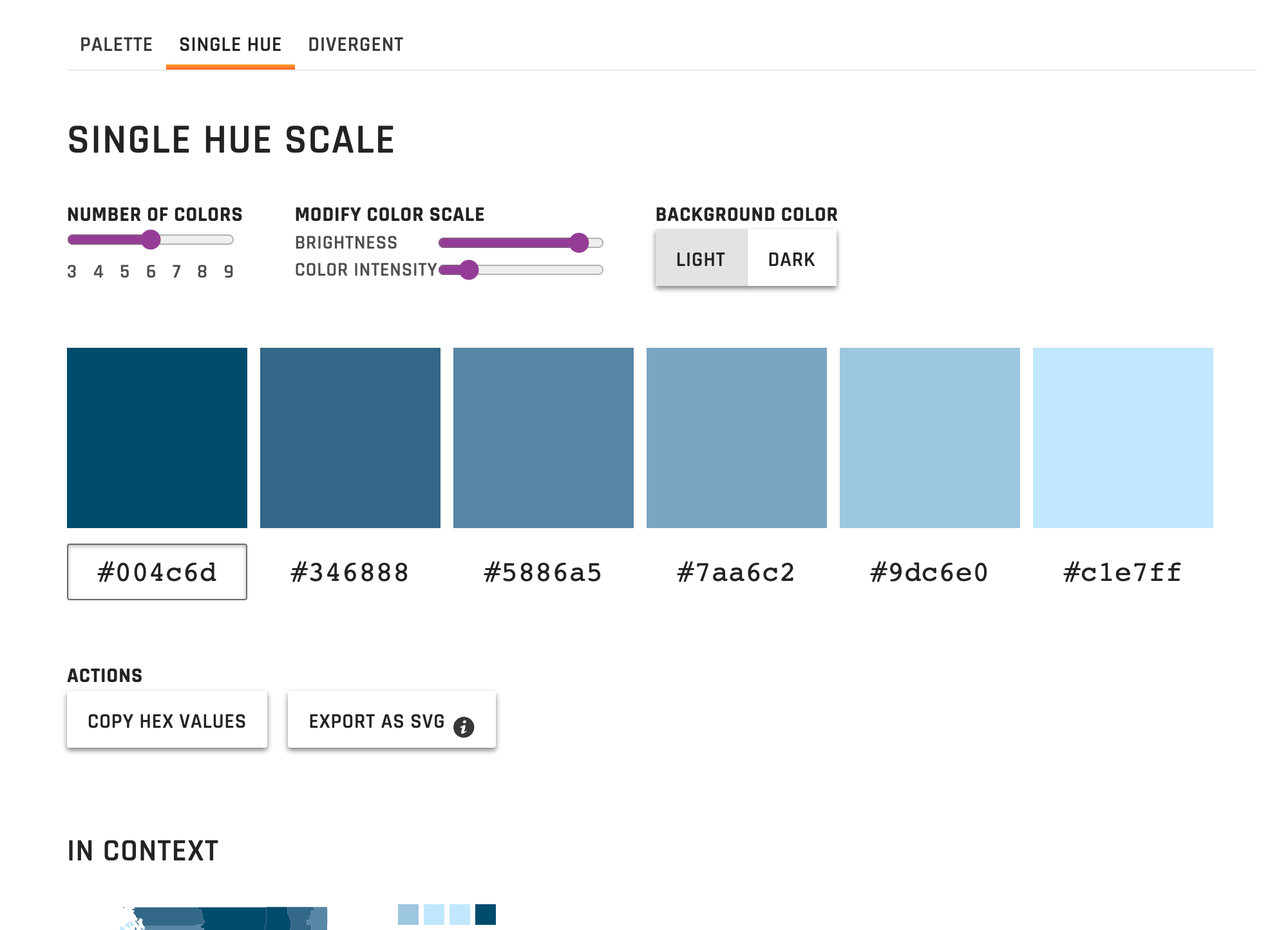Viewport: 1288px width, 930px height.
Task: Select the lightest #c1e7ff swatch
Action: tap(1123, 438)
